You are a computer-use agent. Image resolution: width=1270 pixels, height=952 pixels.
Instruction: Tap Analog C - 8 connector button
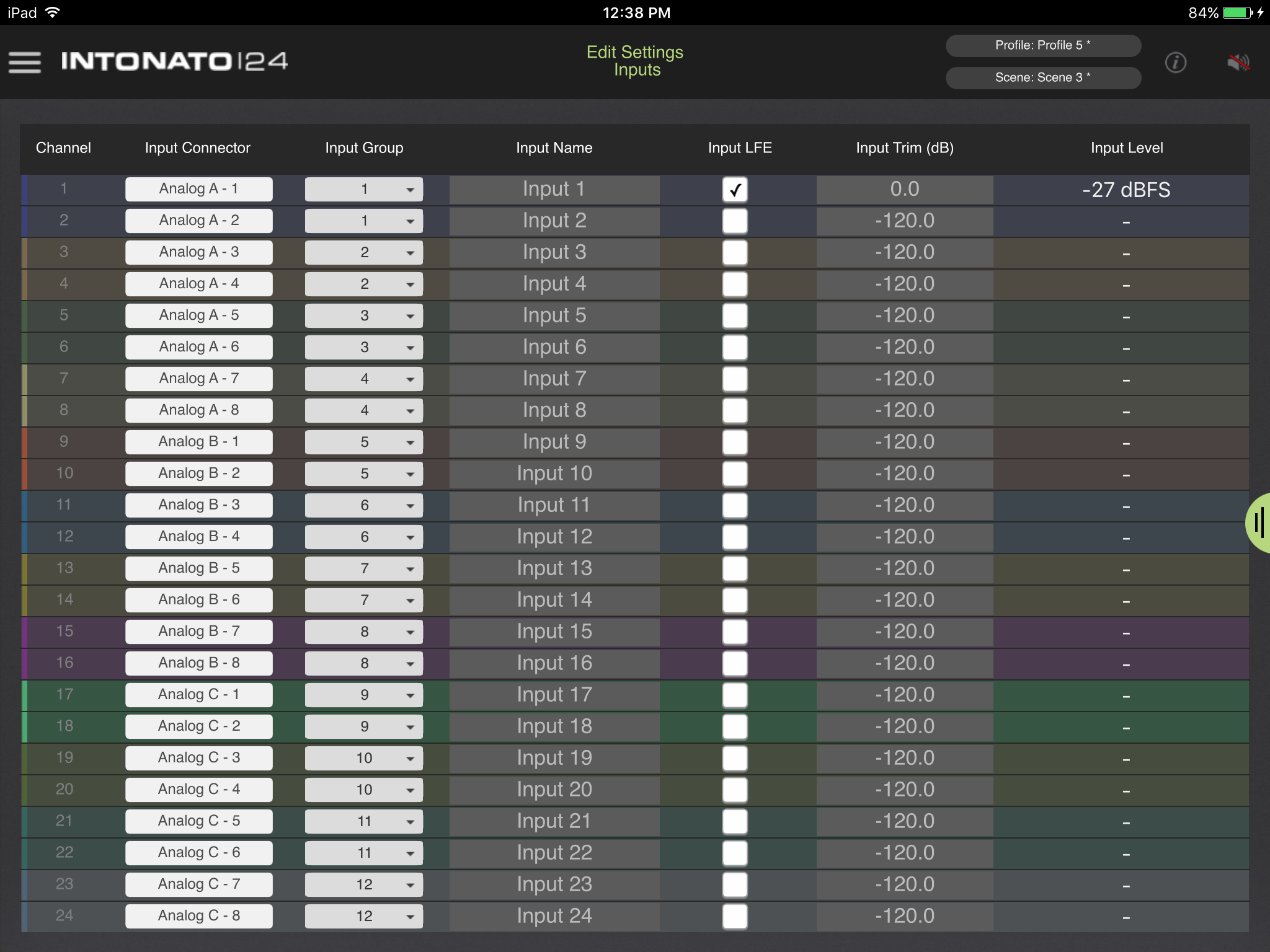[x=198, y=916]
